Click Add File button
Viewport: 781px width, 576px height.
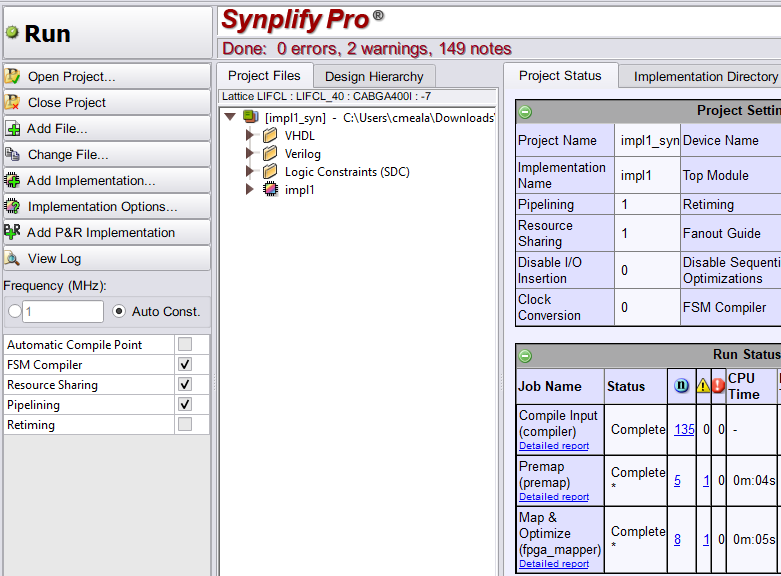[107, 129]
